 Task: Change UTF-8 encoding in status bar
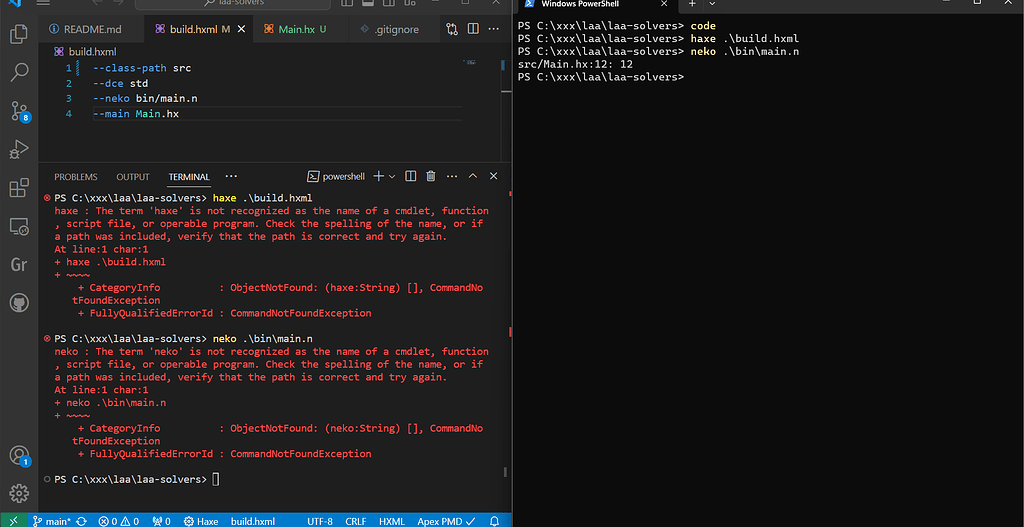pos(320,521)
